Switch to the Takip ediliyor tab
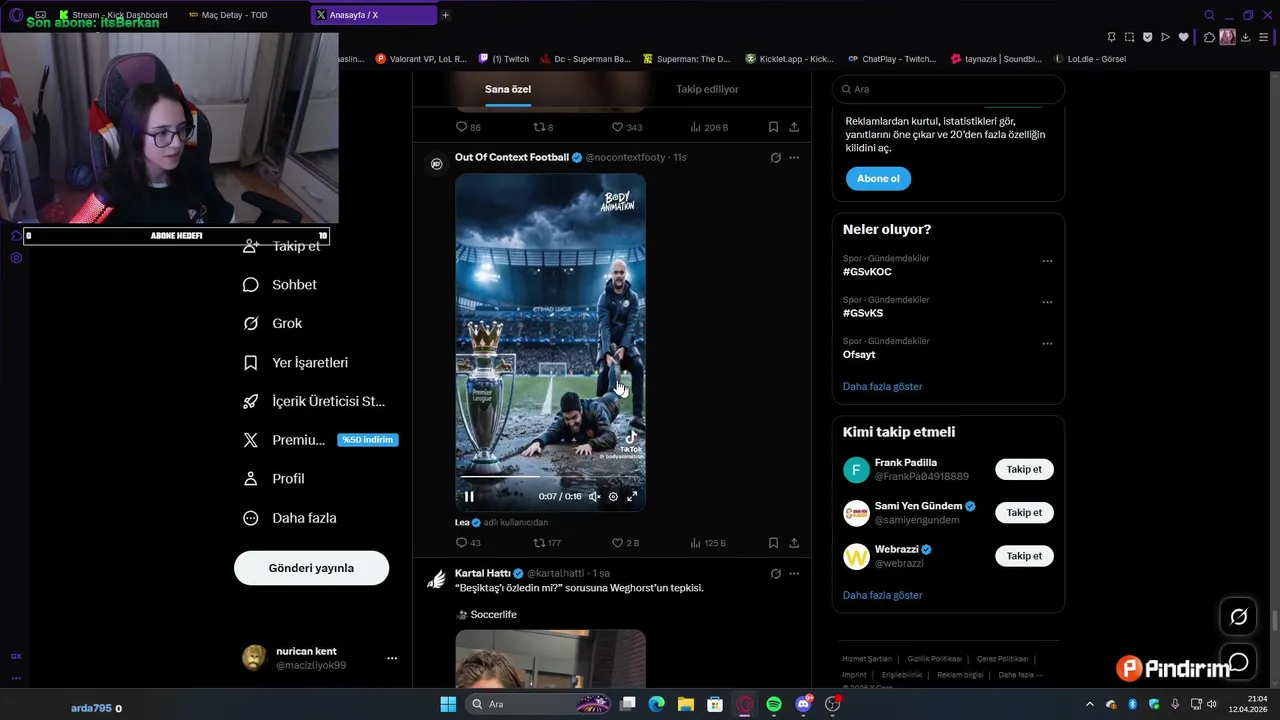The height and width of the screenshot is (720, 1280). click(x=707, y=89)
